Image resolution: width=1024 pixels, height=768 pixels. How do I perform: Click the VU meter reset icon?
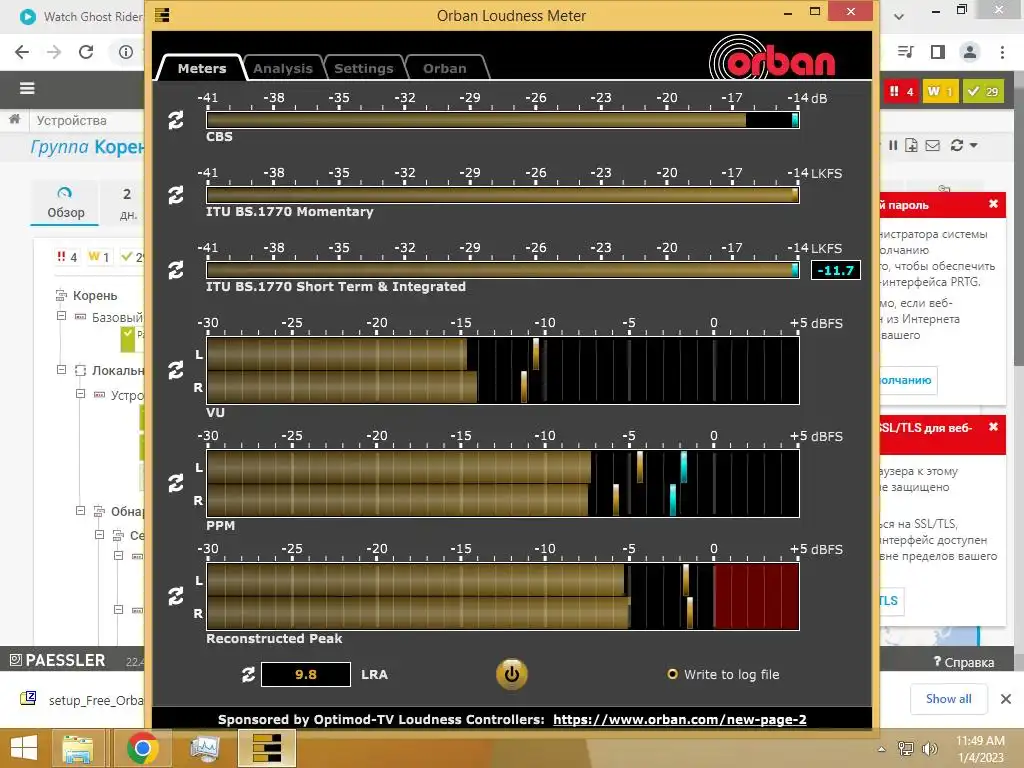(x=176, y=370)
